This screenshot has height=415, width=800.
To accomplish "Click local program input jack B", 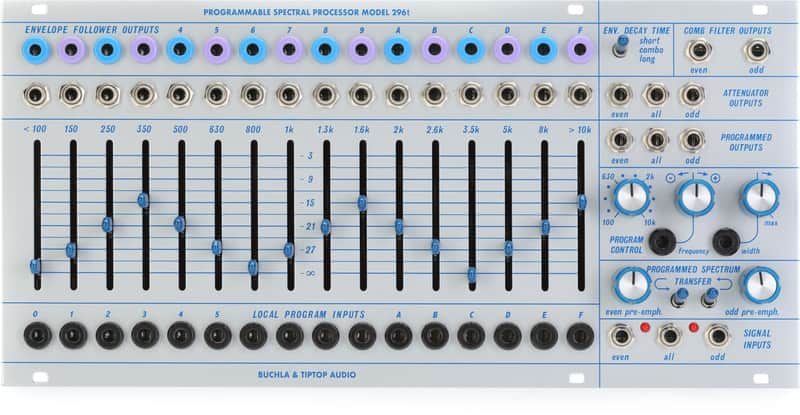I will pyautogui.click(x=435, y=336).
